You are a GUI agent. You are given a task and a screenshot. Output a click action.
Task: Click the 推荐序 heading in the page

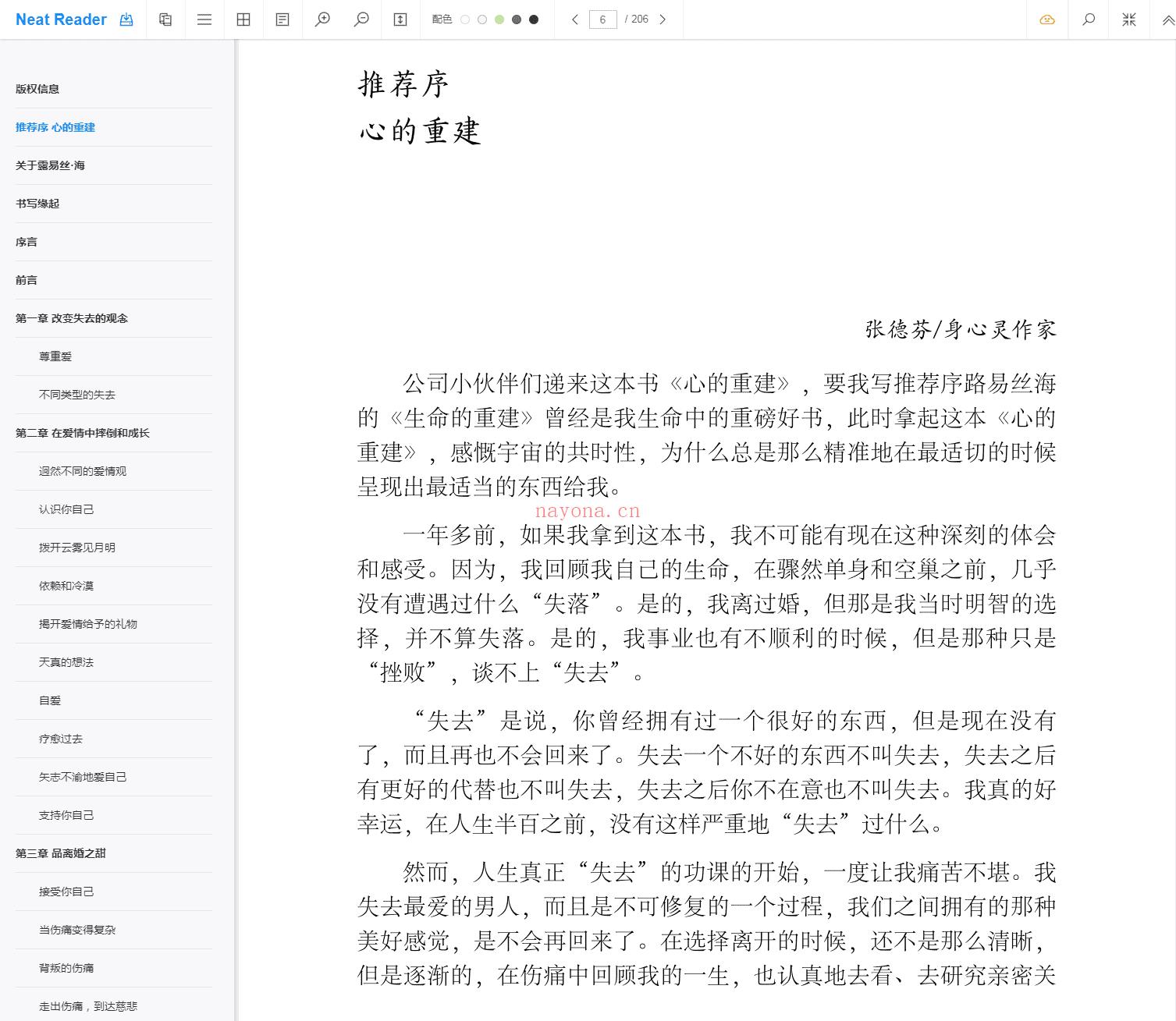403,84
